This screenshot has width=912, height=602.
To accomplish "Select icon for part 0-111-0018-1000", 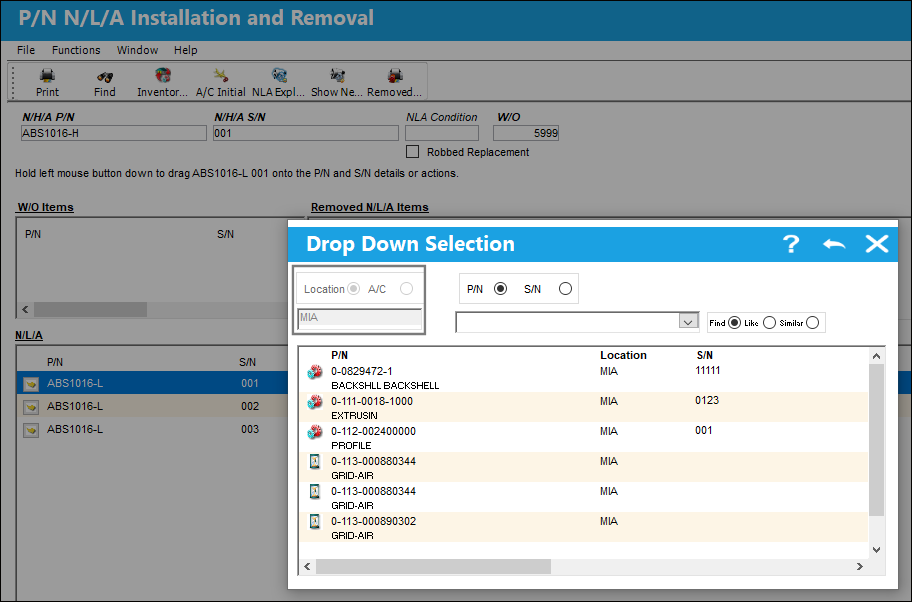I will 315,401.
